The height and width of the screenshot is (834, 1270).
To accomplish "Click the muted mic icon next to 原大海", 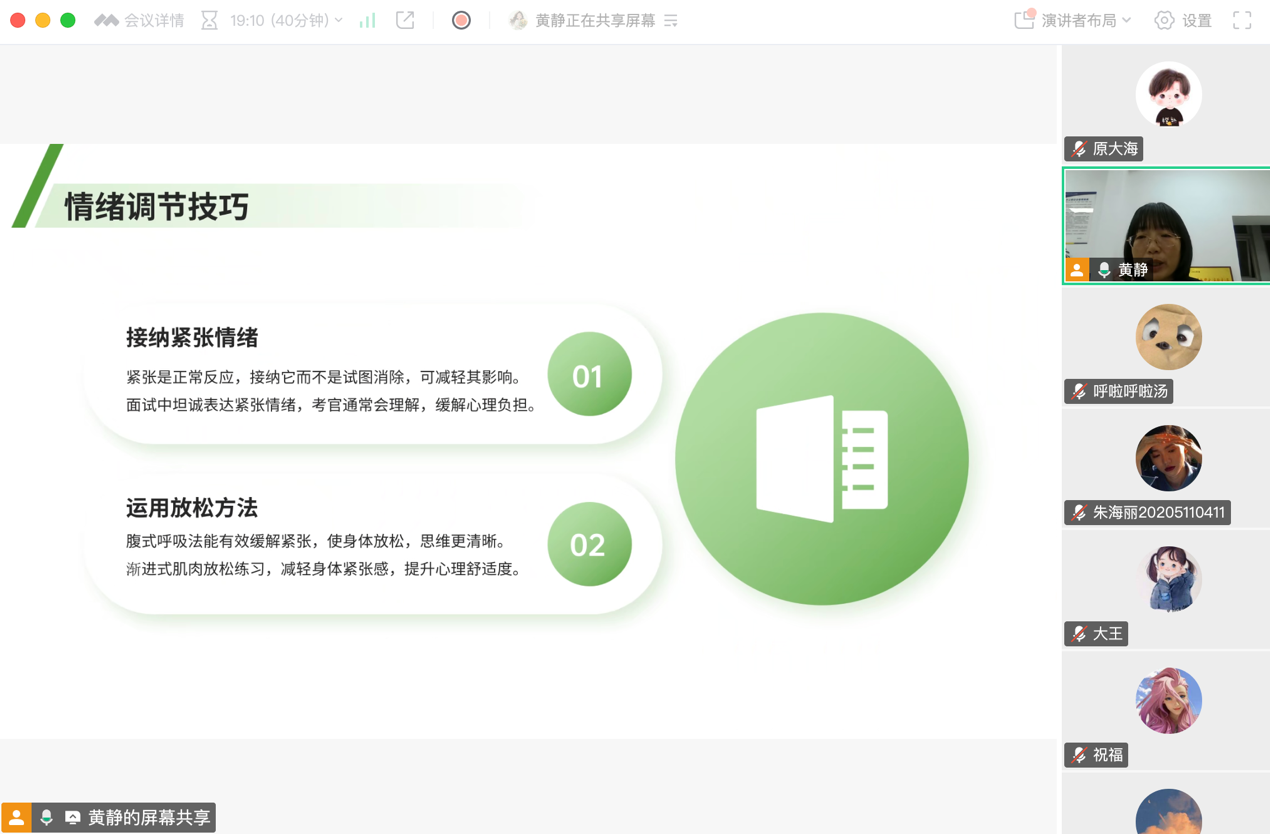I will [1079, 149].
